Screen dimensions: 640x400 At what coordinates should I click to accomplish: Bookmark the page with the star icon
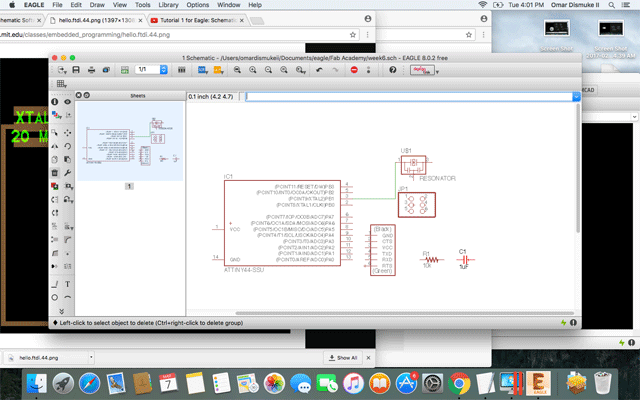tap(353, 35)
